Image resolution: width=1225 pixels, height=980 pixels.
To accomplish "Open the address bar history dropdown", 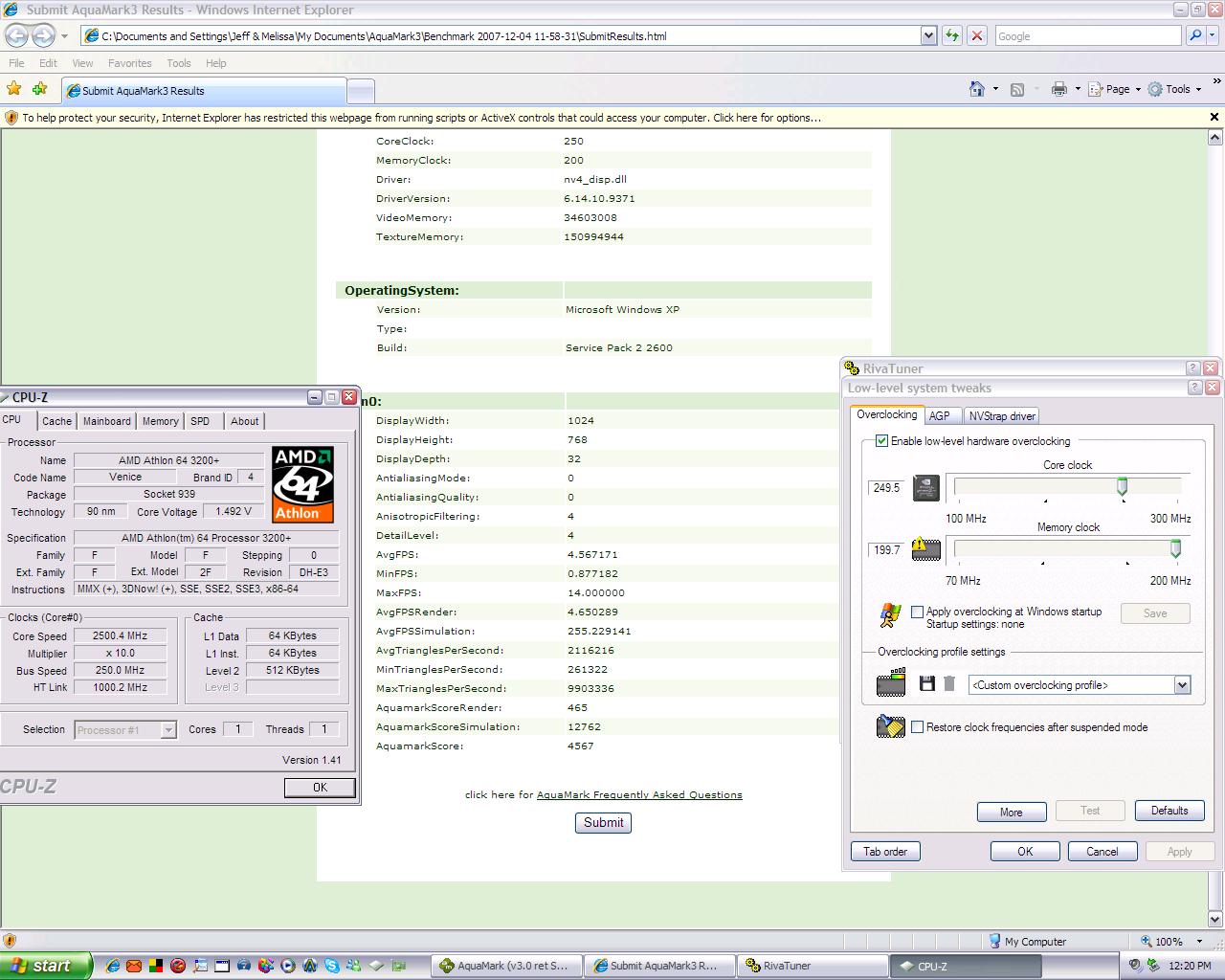I will pos(928,36).
